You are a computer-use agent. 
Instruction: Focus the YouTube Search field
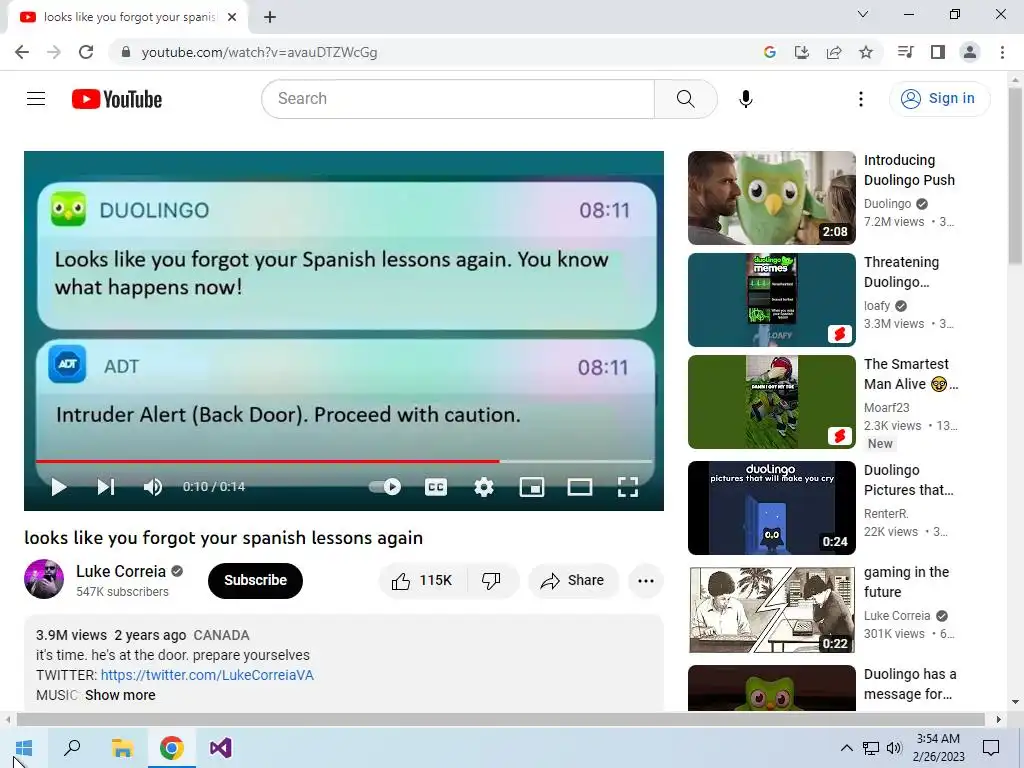pyautogui.click(x=458, y=99)
